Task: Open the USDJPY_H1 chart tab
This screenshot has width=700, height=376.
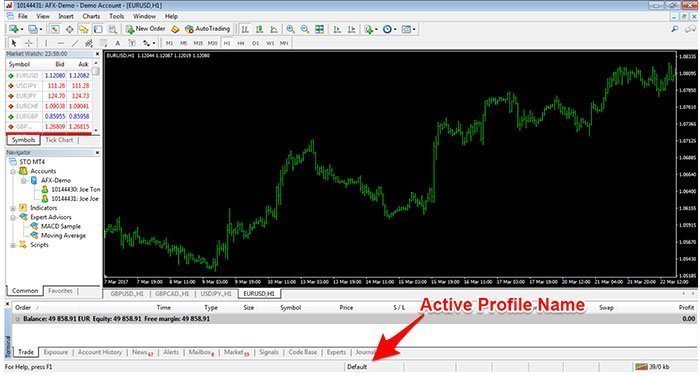Action: click(216, 294)
